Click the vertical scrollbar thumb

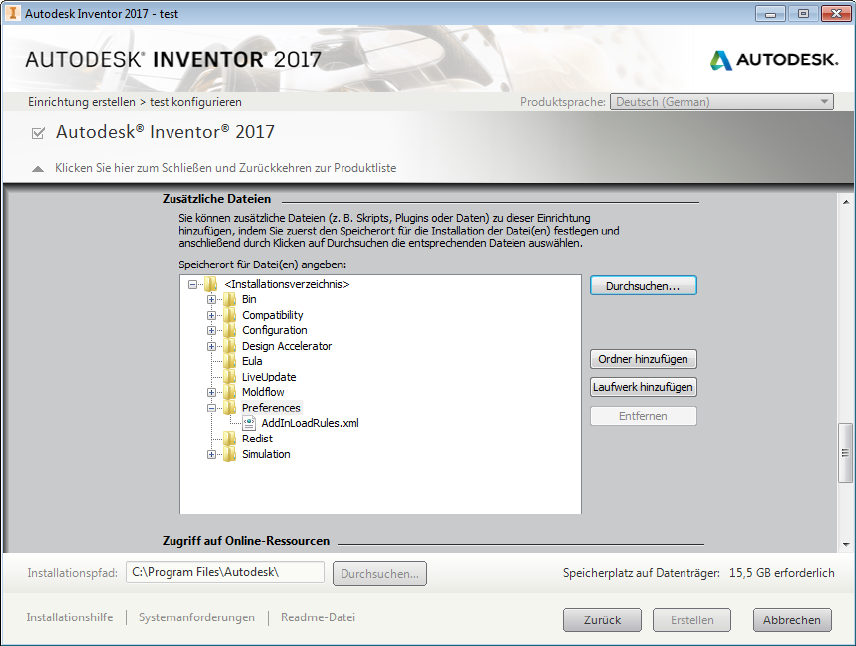(x=845, y=453)
